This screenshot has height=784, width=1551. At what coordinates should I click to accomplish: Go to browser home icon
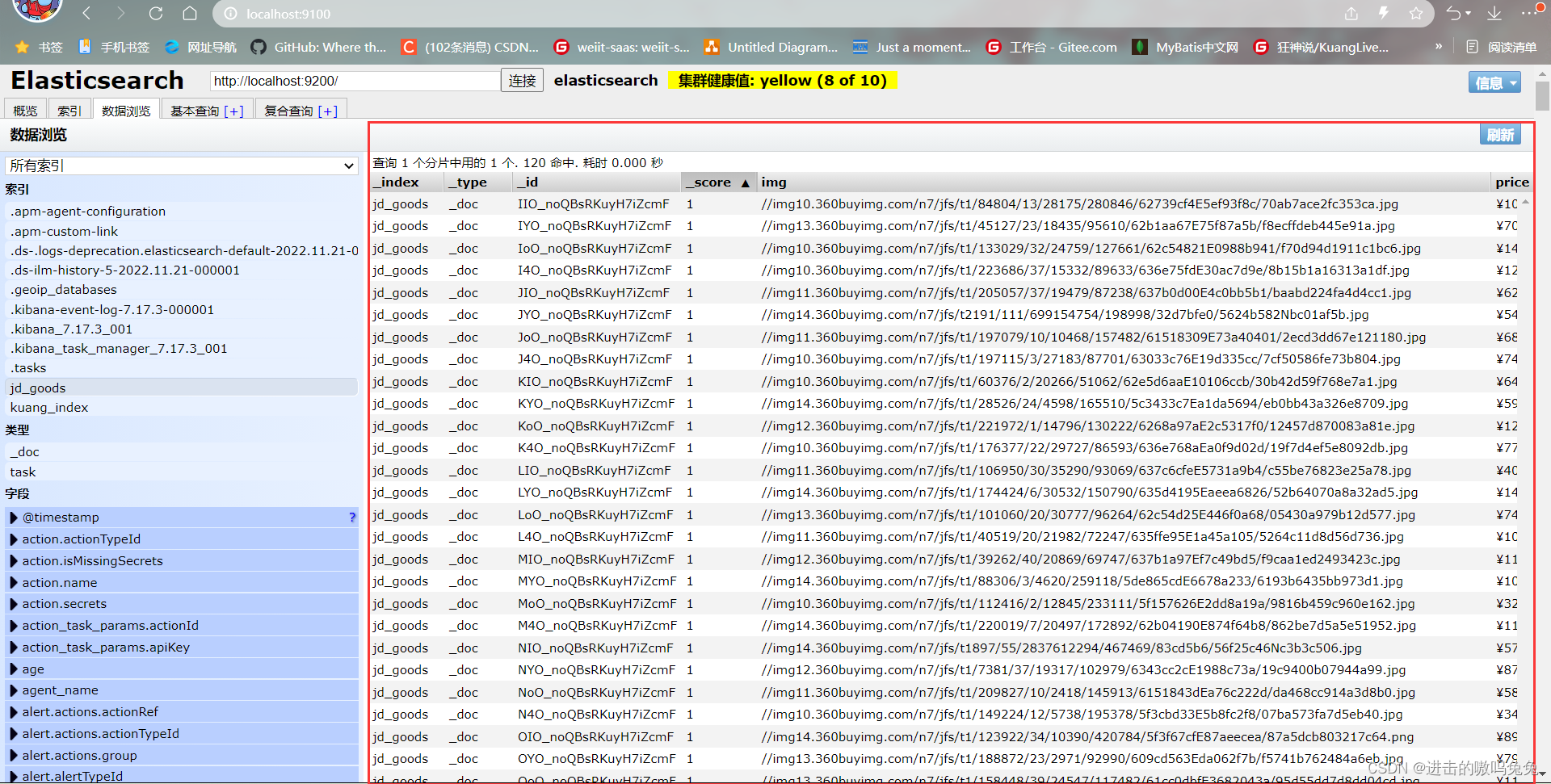coord(190,13)
